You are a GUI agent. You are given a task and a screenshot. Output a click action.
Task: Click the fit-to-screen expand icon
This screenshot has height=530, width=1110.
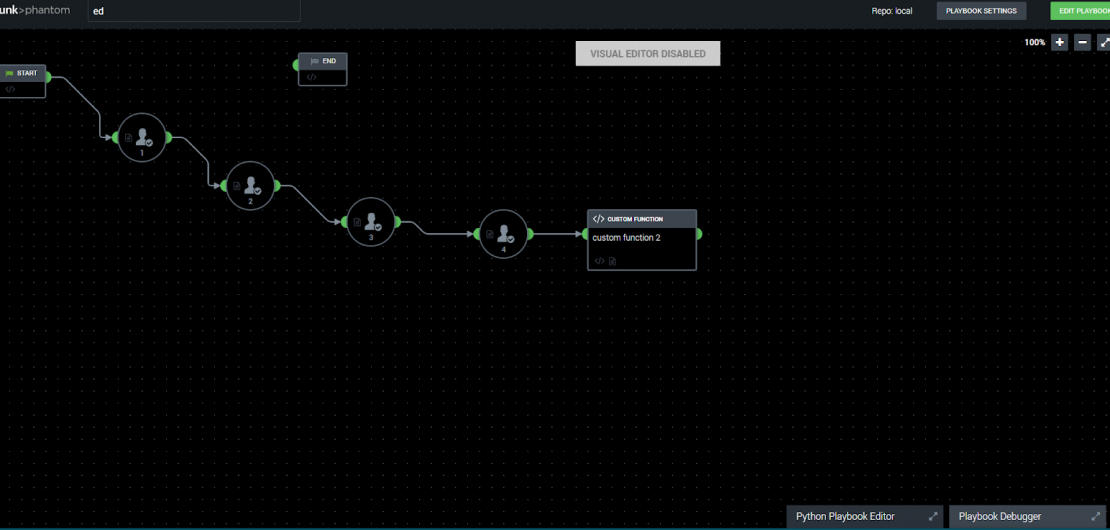tap(1104, 42)
